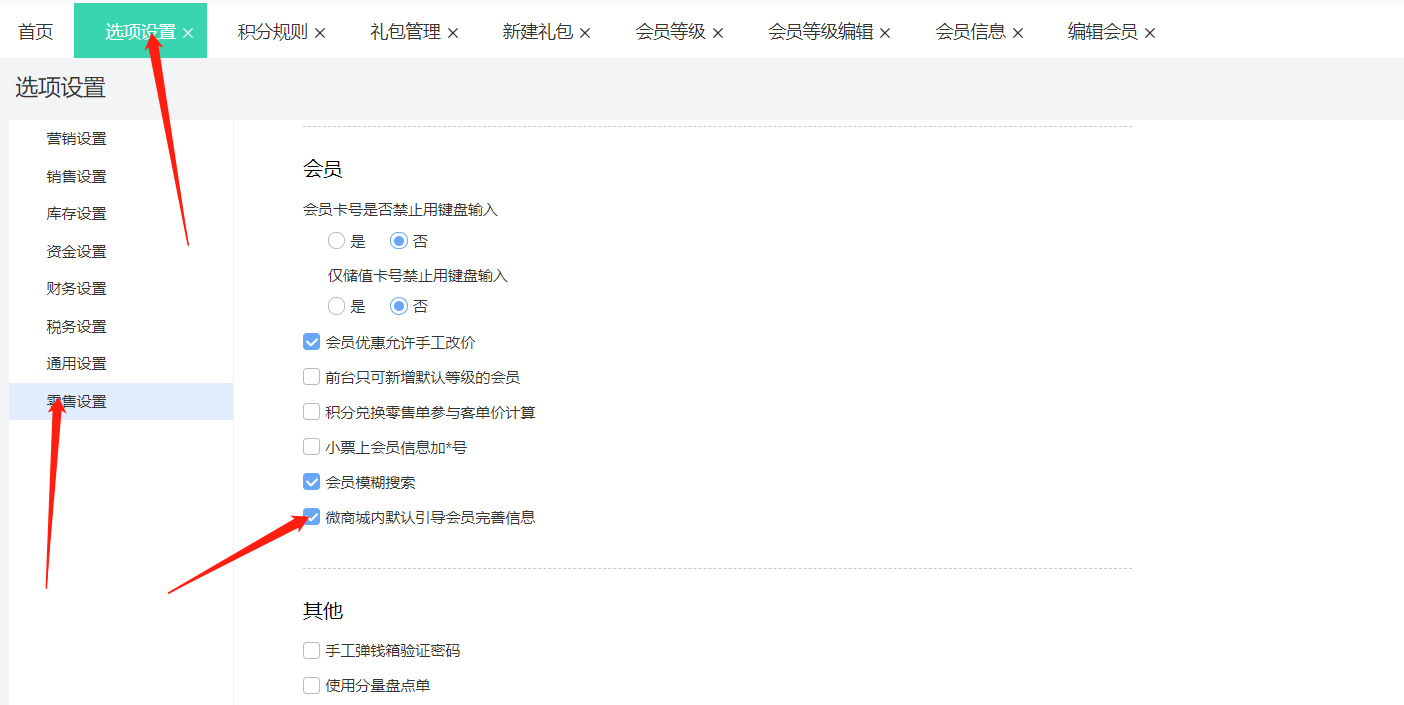This screenshot has width=1404, height=705.
Task: Open the 通用设置 section
Action: 77,363
